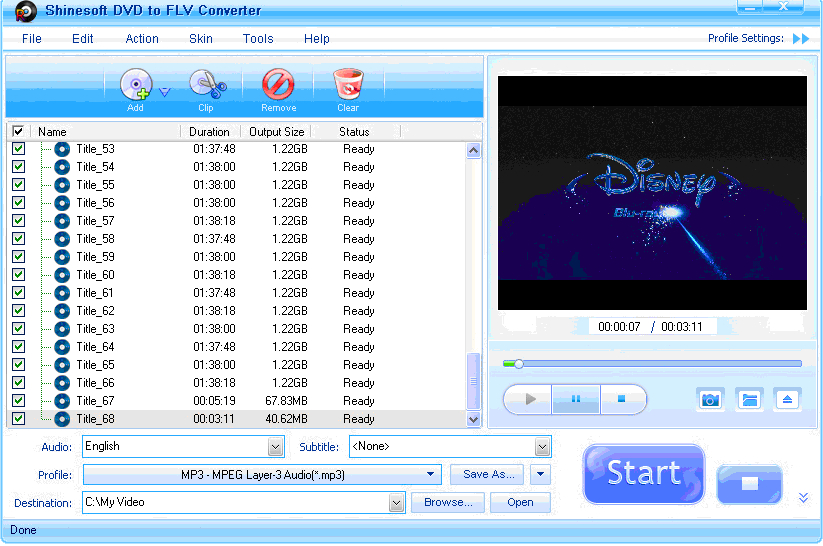
Task: Open the Profile format dropdown
Action: [430, 475]
